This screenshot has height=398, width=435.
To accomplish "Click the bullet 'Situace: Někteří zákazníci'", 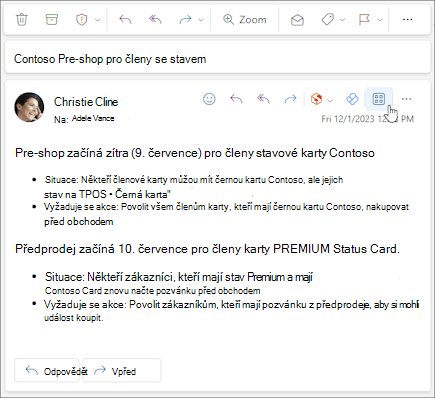I will pyautogui.click(x=179, y=277).
